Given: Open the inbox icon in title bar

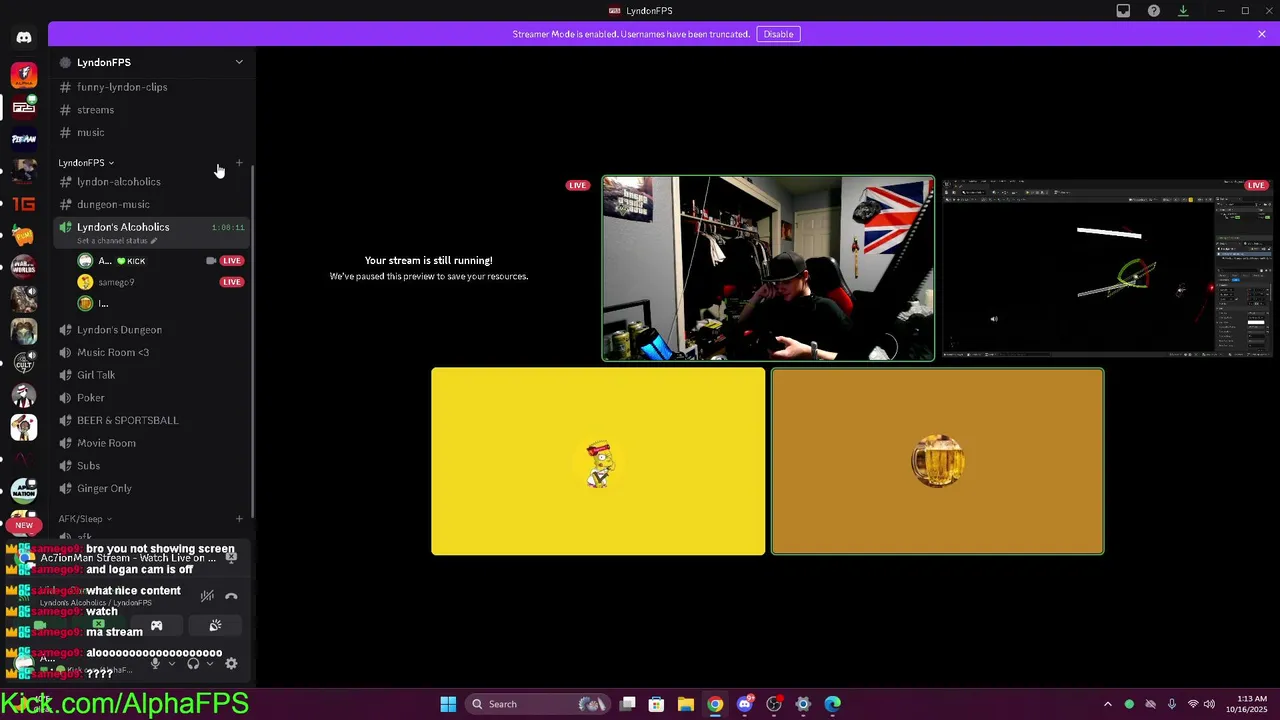Looking at the screenshot, I should [x=1123, y=11].
